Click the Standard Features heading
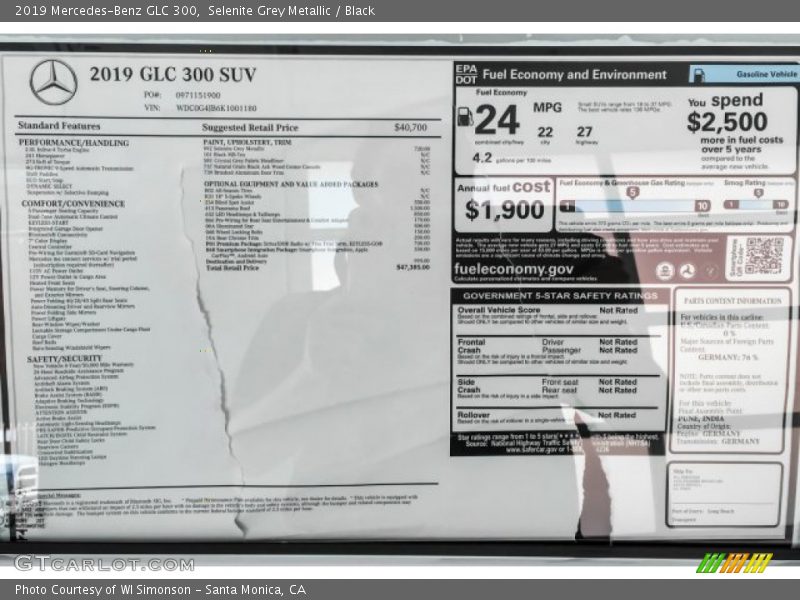The width and height of the screenshot is (800, 600). coord(59,126)
